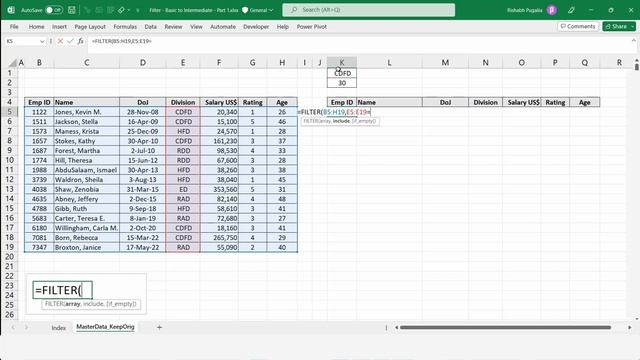The height and width of the screenshot is (360, 640).
Task: Expand the Share button dropdown arrow
Action: coord(633,27)
